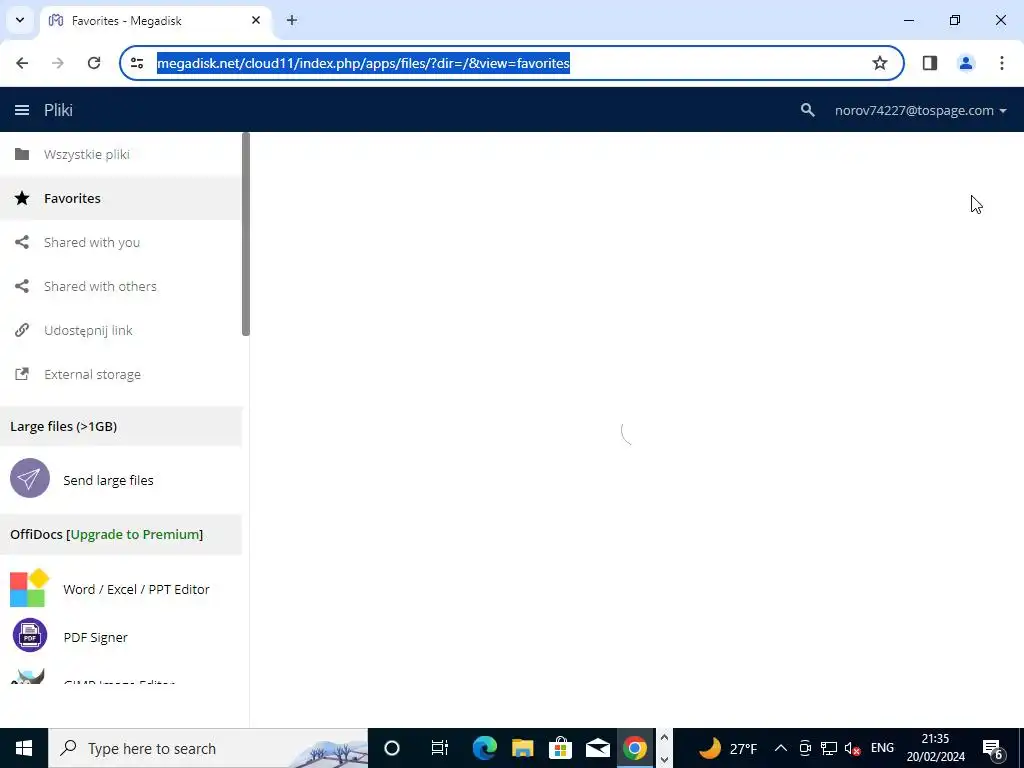The image size is (1024, 768).
Task: Click the muted volume tray icon
Action: click(x=852, y=748)
